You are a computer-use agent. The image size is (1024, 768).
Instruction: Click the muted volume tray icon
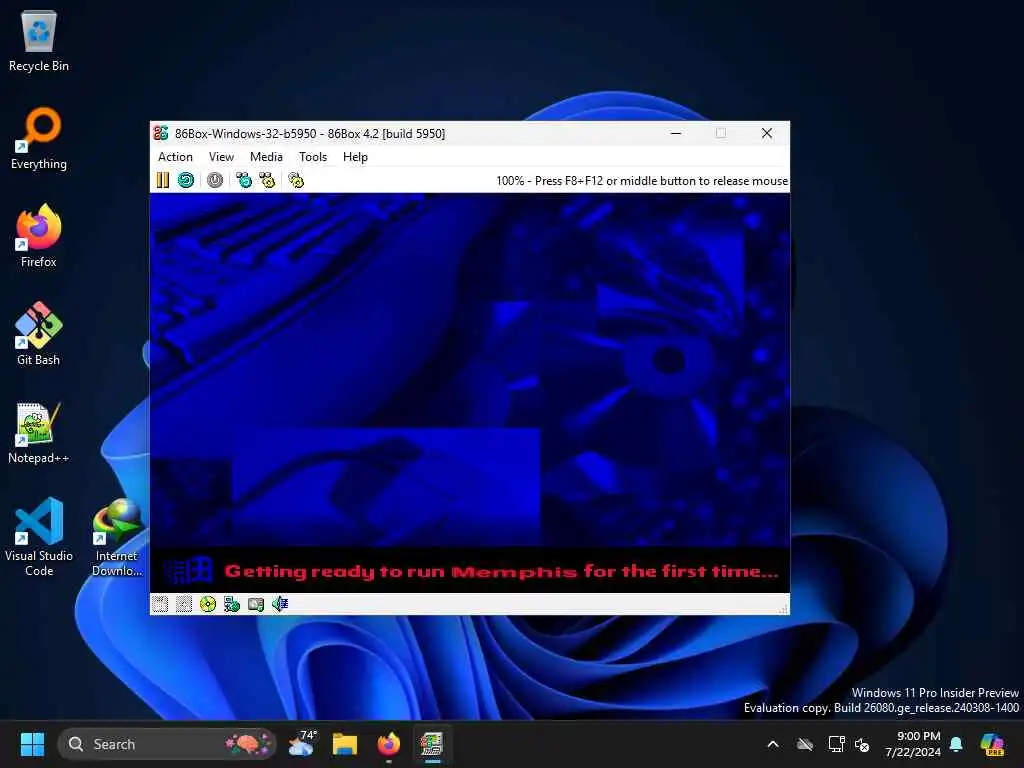(862, 744)
